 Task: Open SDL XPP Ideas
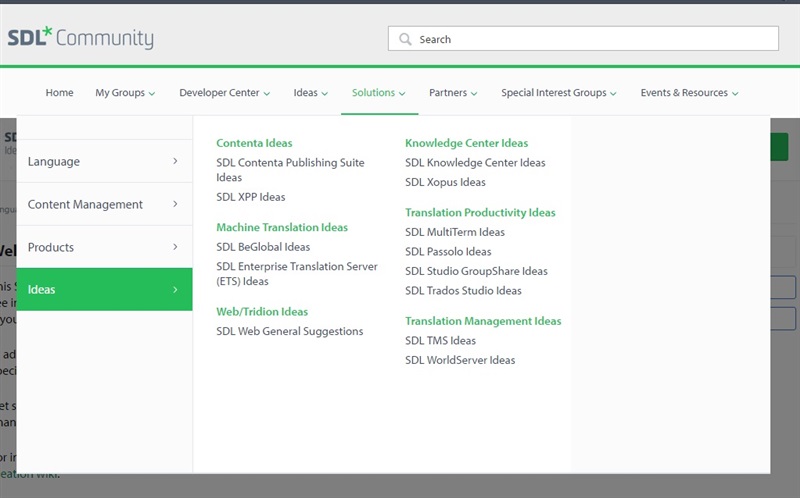251,197
